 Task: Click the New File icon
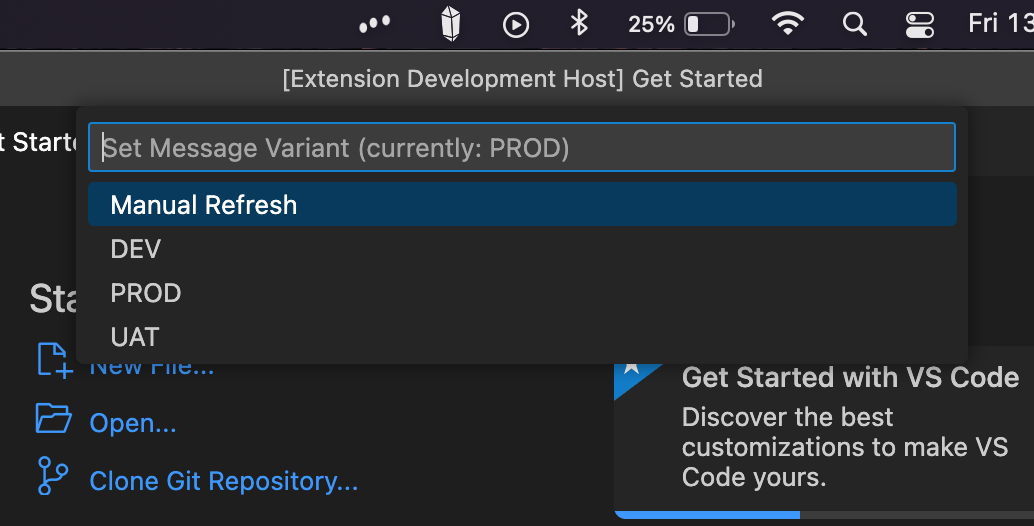click(x=54, y=360)
